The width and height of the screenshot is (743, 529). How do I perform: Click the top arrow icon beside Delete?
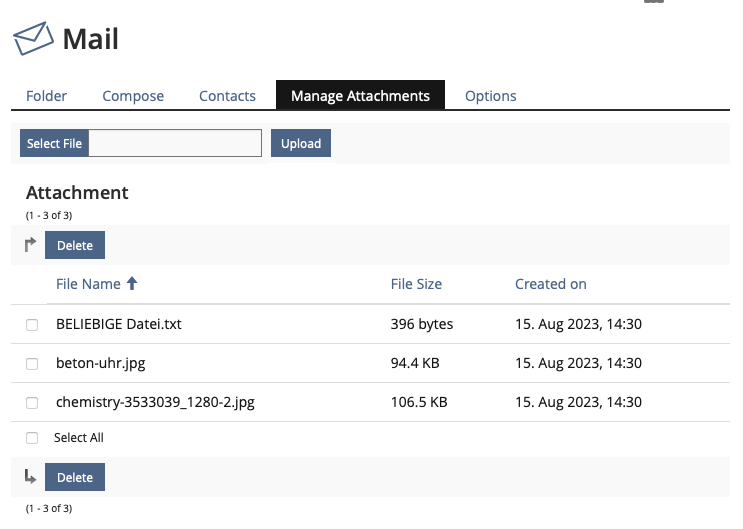coord(30,244)
